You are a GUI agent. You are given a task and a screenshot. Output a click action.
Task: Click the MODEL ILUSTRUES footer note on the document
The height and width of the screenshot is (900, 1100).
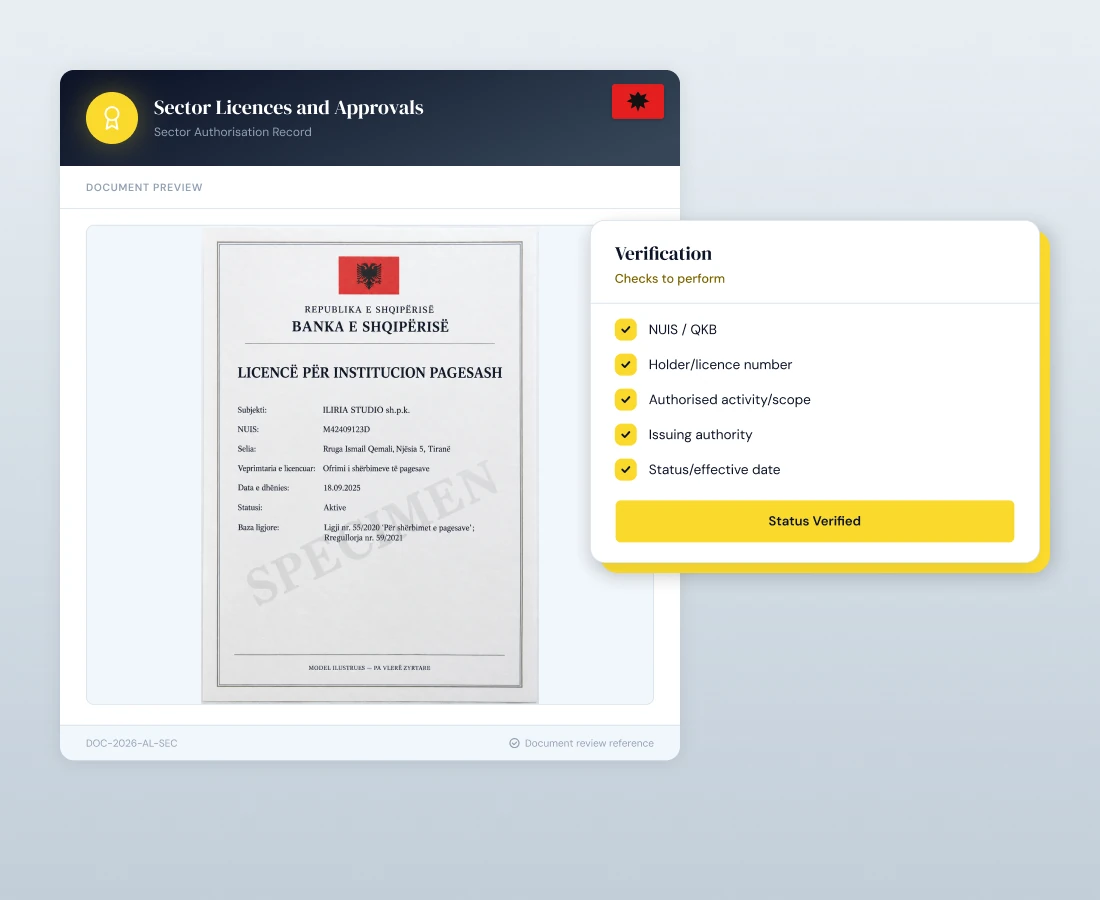370,668
